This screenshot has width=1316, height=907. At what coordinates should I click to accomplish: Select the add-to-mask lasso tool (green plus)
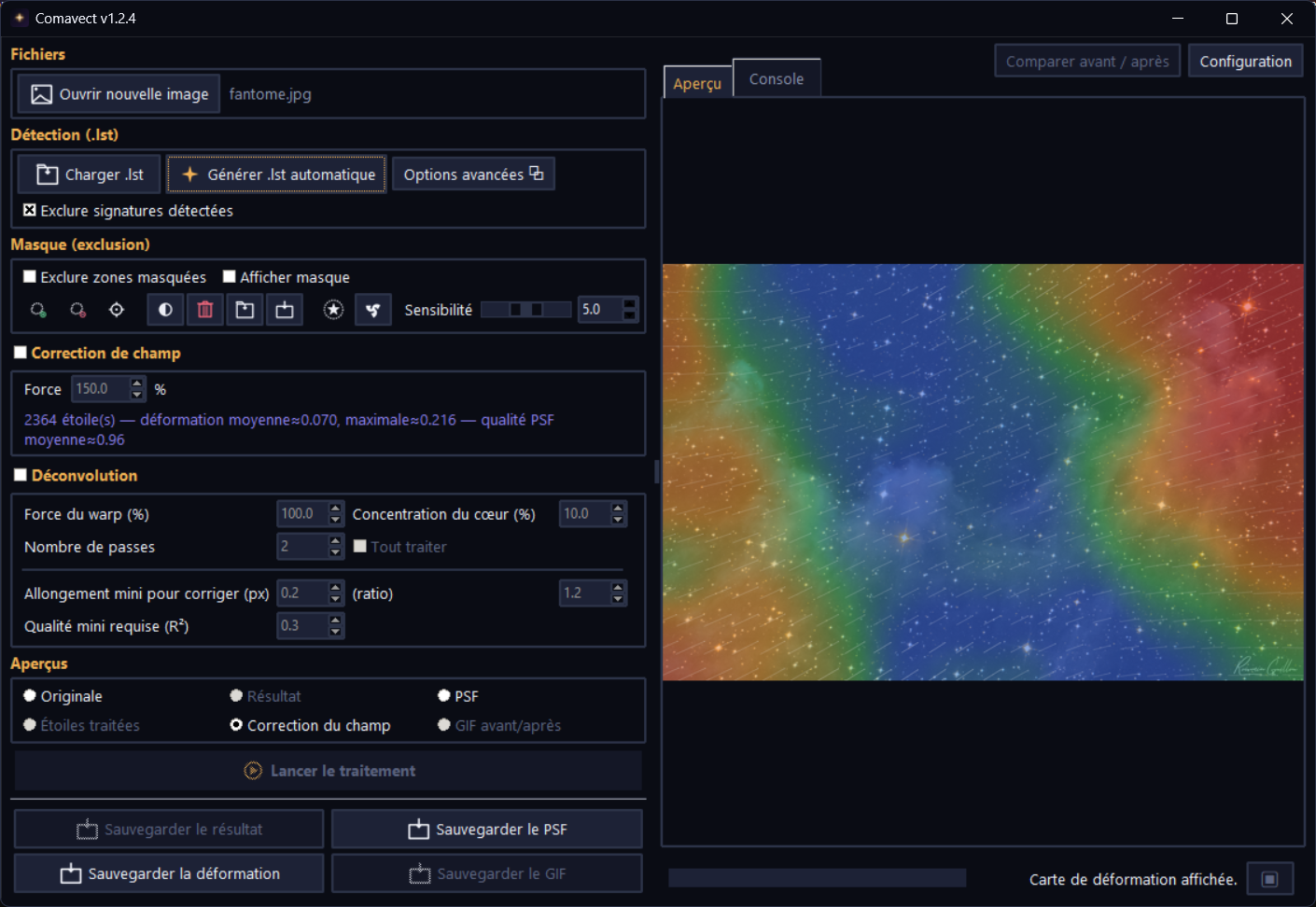(38, 310)
